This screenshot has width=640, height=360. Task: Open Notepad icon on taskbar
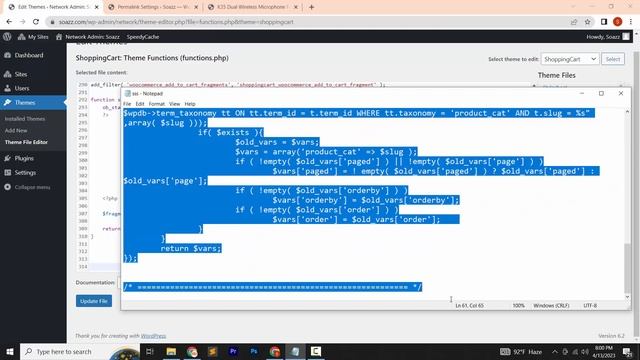click(295, 351)
